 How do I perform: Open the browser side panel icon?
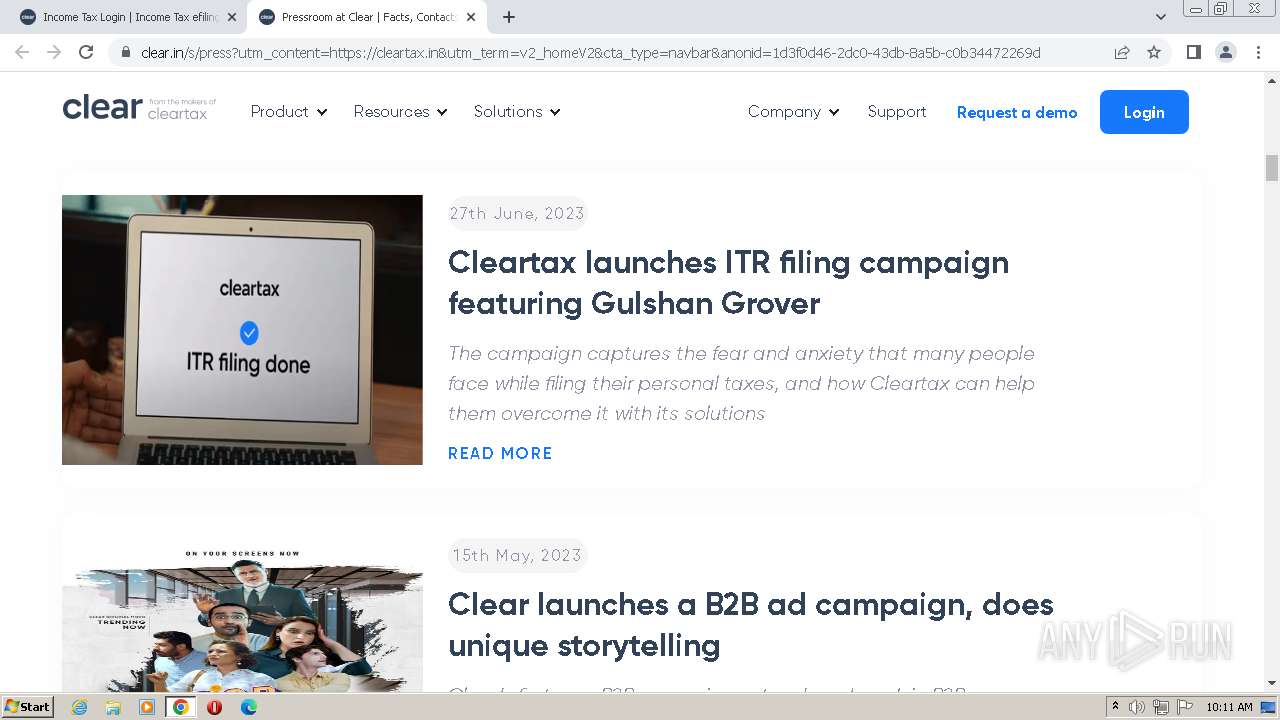[1193, 52]
